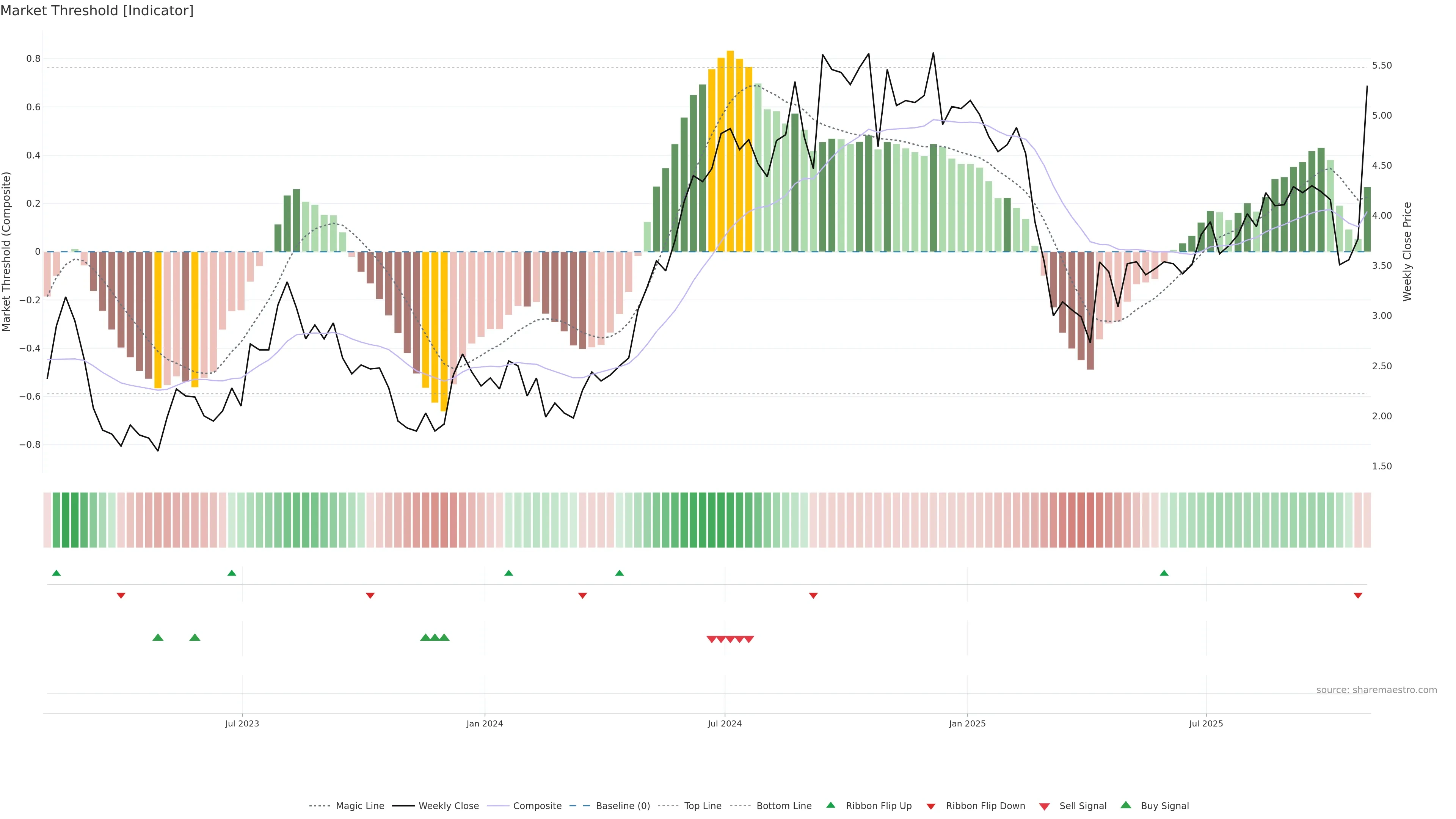Screen dimensions: 1456x819
Task: Click the Jul 2023 axis label
Action: 242,723
